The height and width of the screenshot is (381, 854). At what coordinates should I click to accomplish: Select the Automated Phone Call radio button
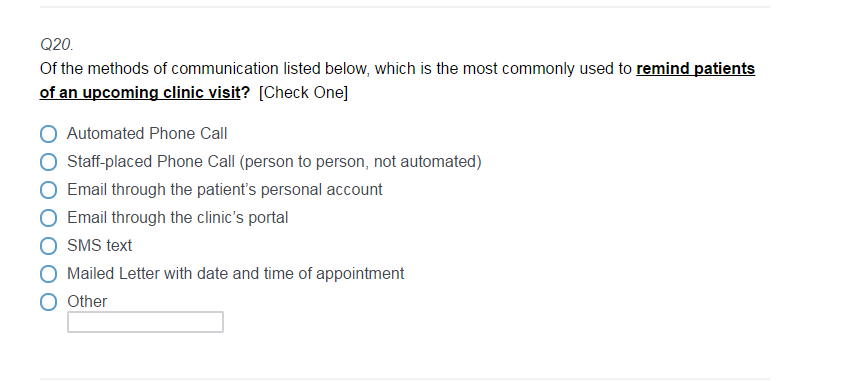click(x=48, y=134)
